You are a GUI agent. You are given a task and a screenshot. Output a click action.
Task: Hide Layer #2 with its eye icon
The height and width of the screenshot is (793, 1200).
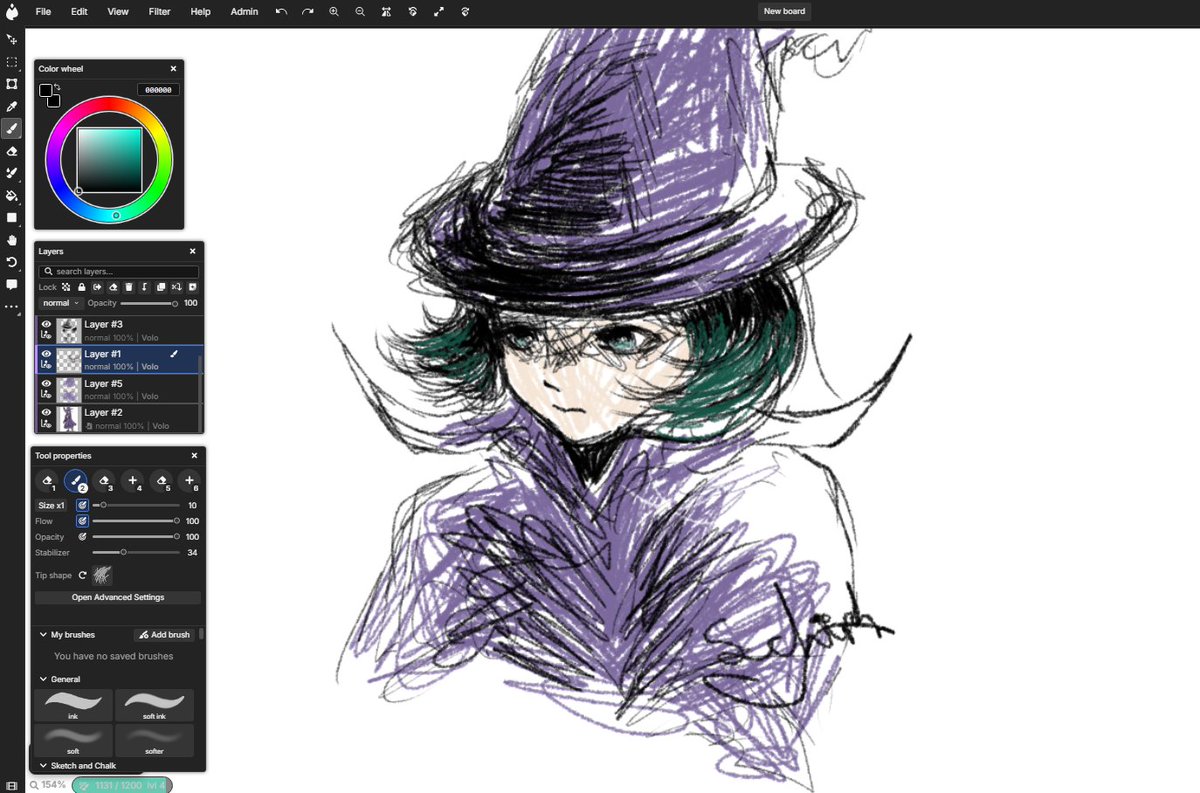coord(47,412)
